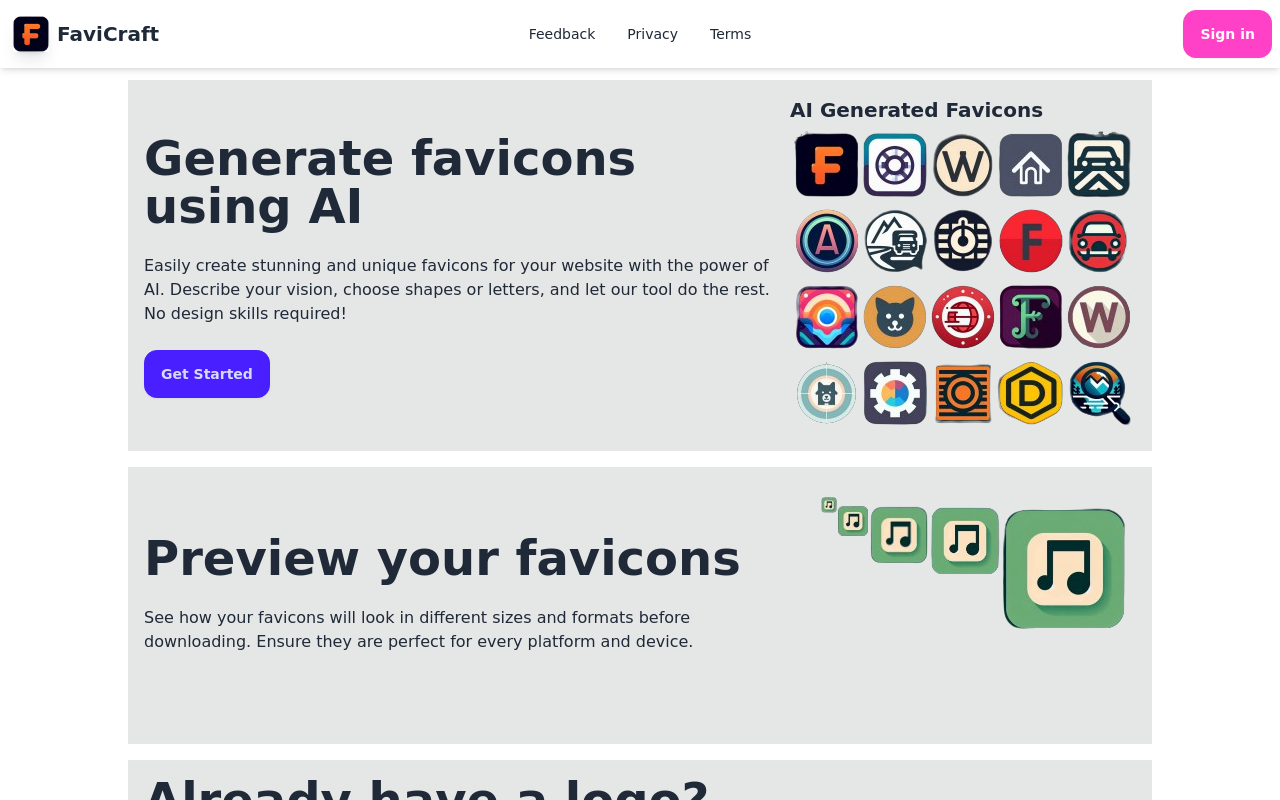Click the "AI Generated Favicons" heading
The width and height of the screenshot is (1280, 800).
[x=916, y=110]
